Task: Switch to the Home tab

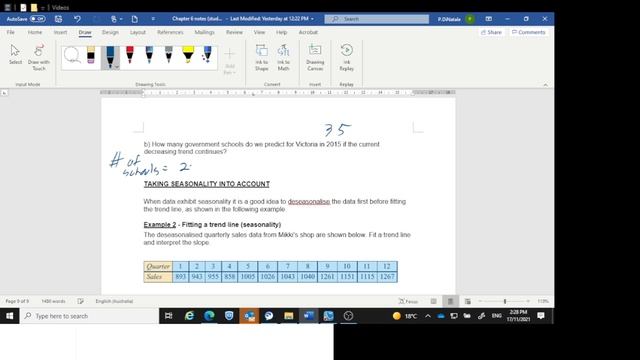Action: click(35, 32)
